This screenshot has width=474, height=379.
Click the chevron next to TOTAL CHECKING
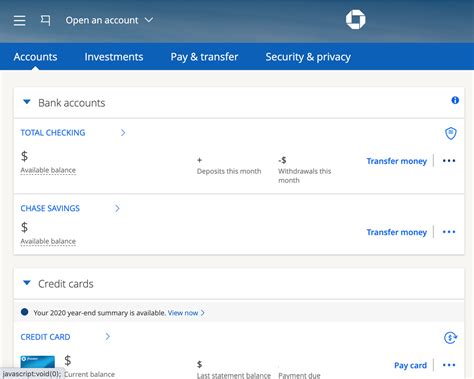click(123, 133)
